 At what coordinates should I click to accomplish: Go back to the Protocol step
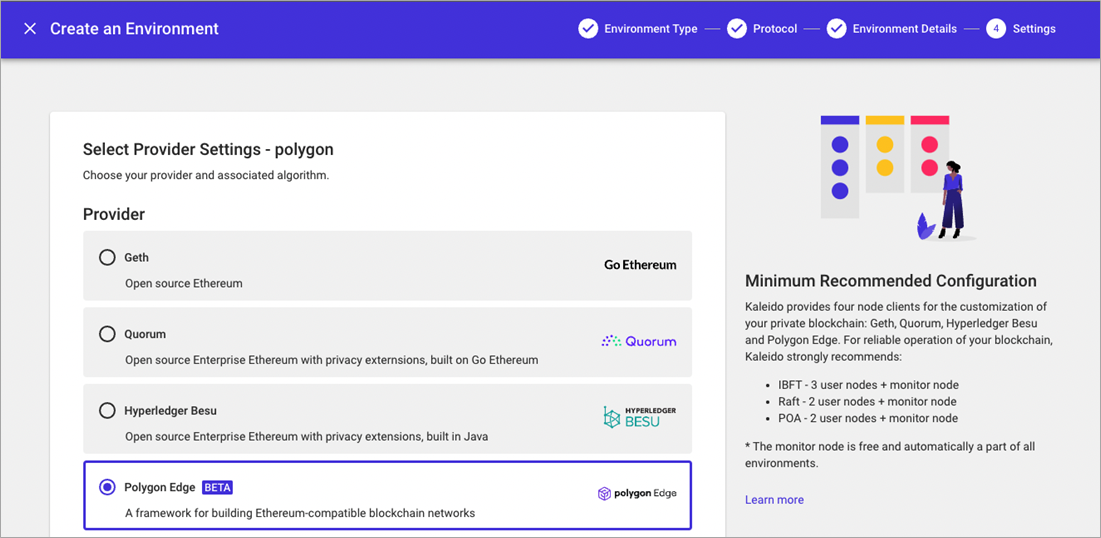click(x=762, y=29)
